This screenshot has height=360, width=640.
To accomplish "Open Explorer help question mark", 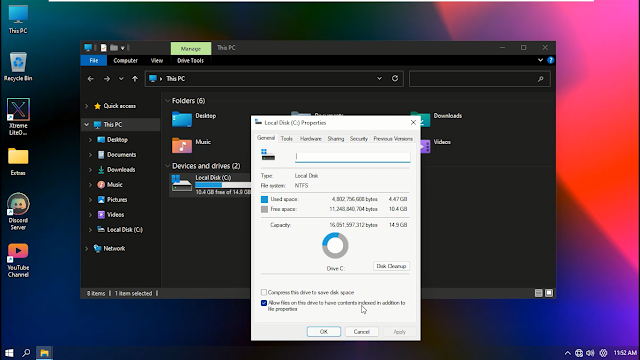I will tap(551, 60).
